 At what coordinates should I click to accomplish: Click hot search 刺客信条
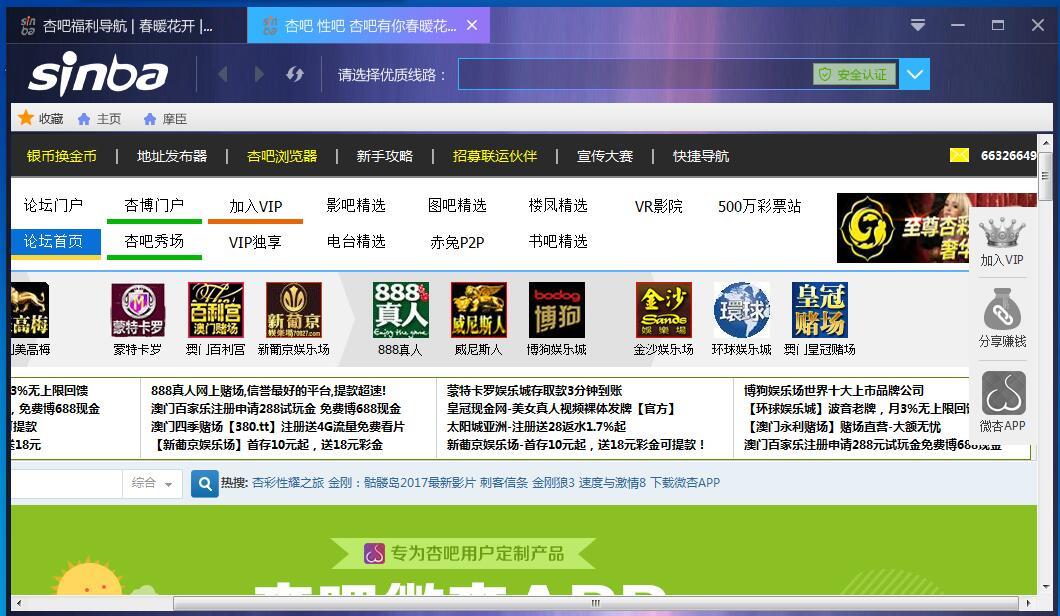click(x=504, y=483)
